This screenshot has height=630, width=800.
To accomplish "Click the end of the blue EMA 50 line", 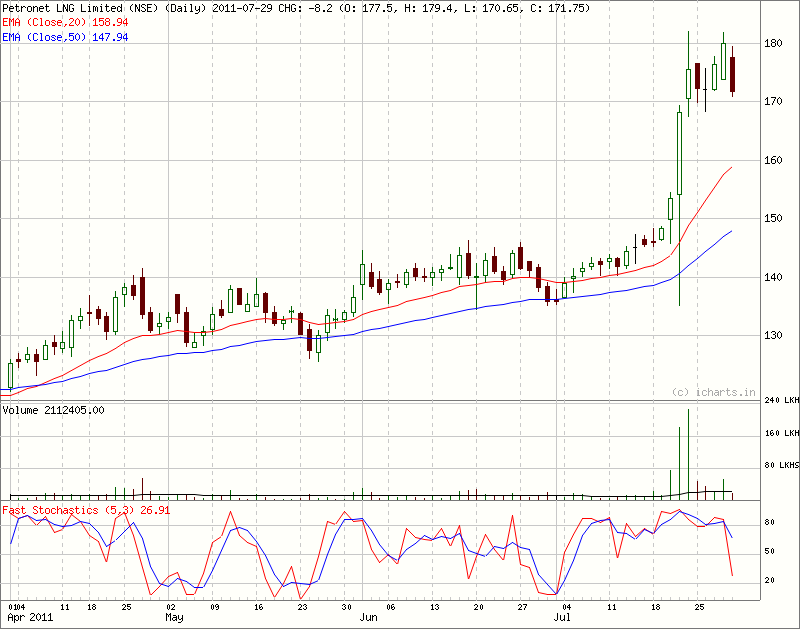I will point(732,231).
